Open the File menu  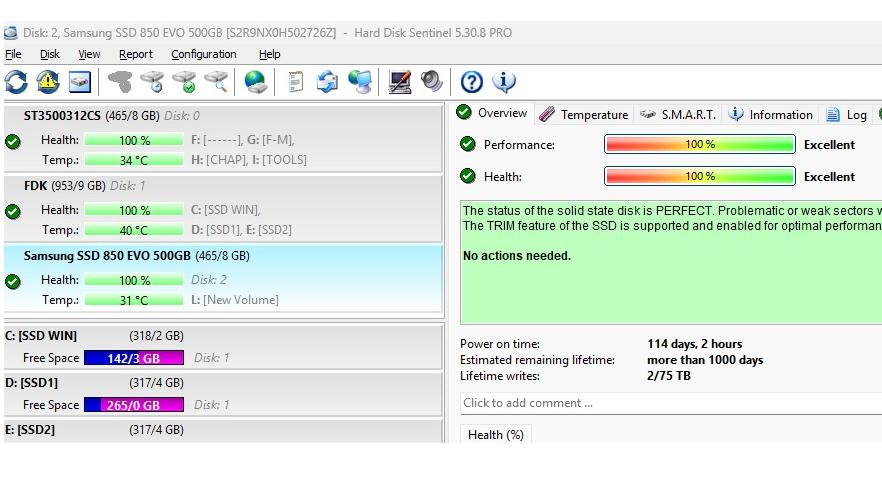click(x=13, y=54)
